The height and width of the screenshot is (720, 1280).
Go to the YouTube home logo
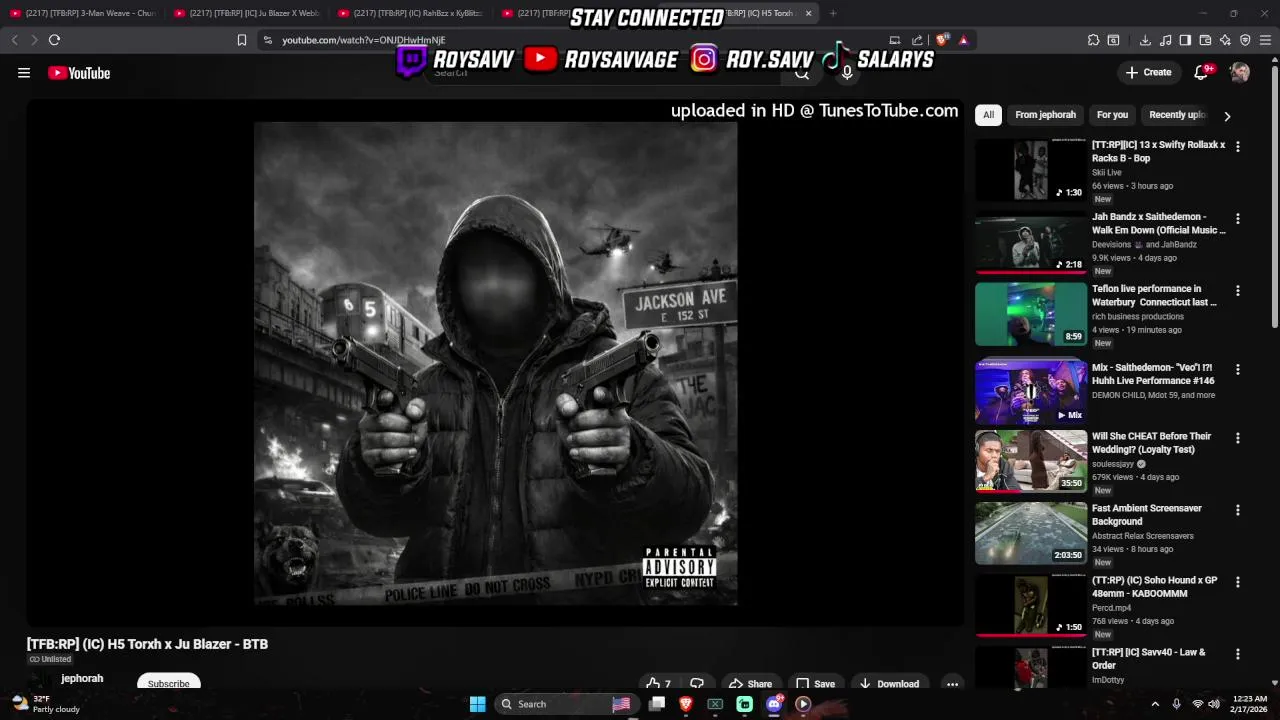79,73
